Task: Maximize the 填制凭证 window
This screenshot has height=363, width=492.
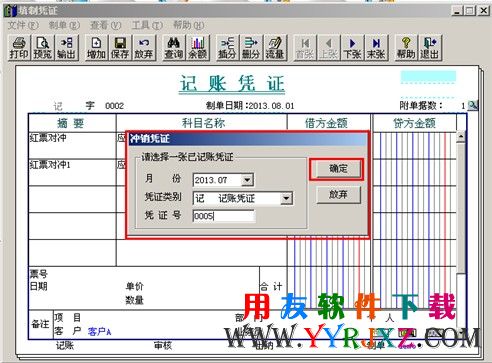Action: (x=469, y=11)
